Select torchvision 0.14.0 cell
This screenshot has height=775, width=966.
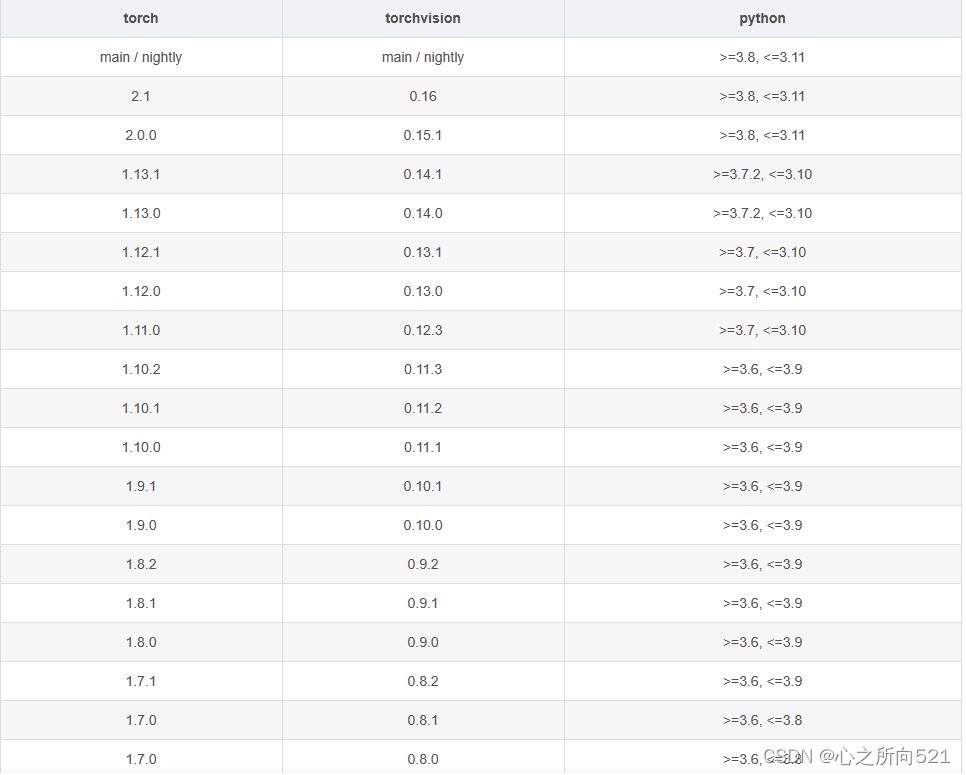(423, 213)
